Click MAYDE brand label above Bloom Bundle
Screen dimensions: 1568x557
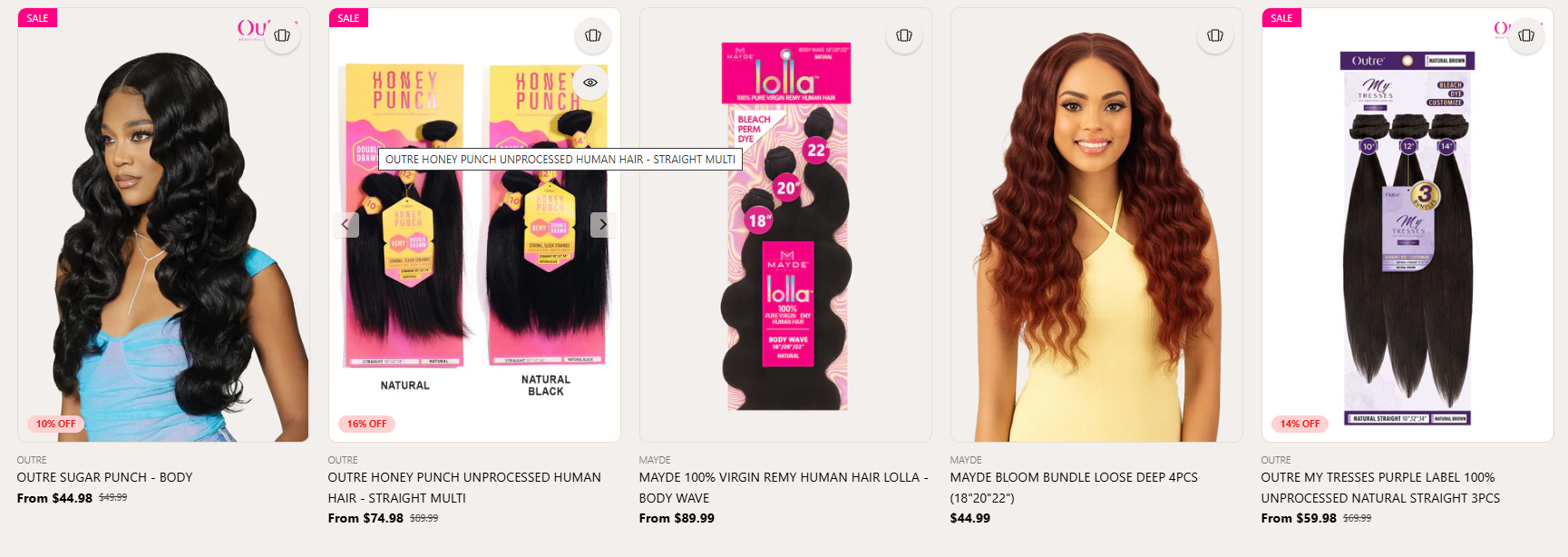click(x=966, y=460)
